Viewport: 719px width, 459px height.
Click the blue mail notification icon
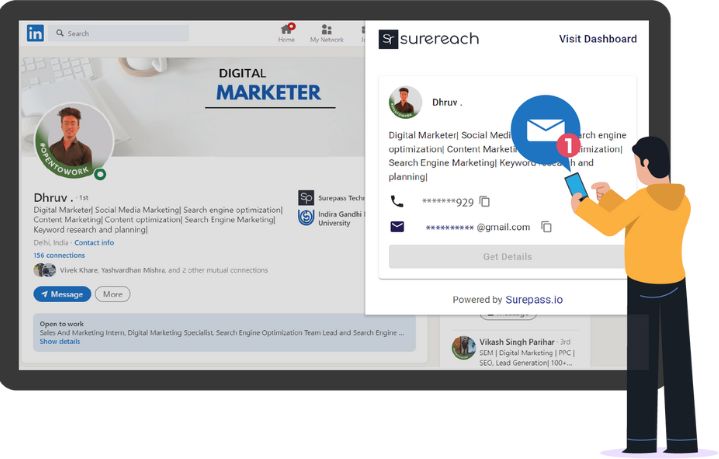tap(545, 128)
